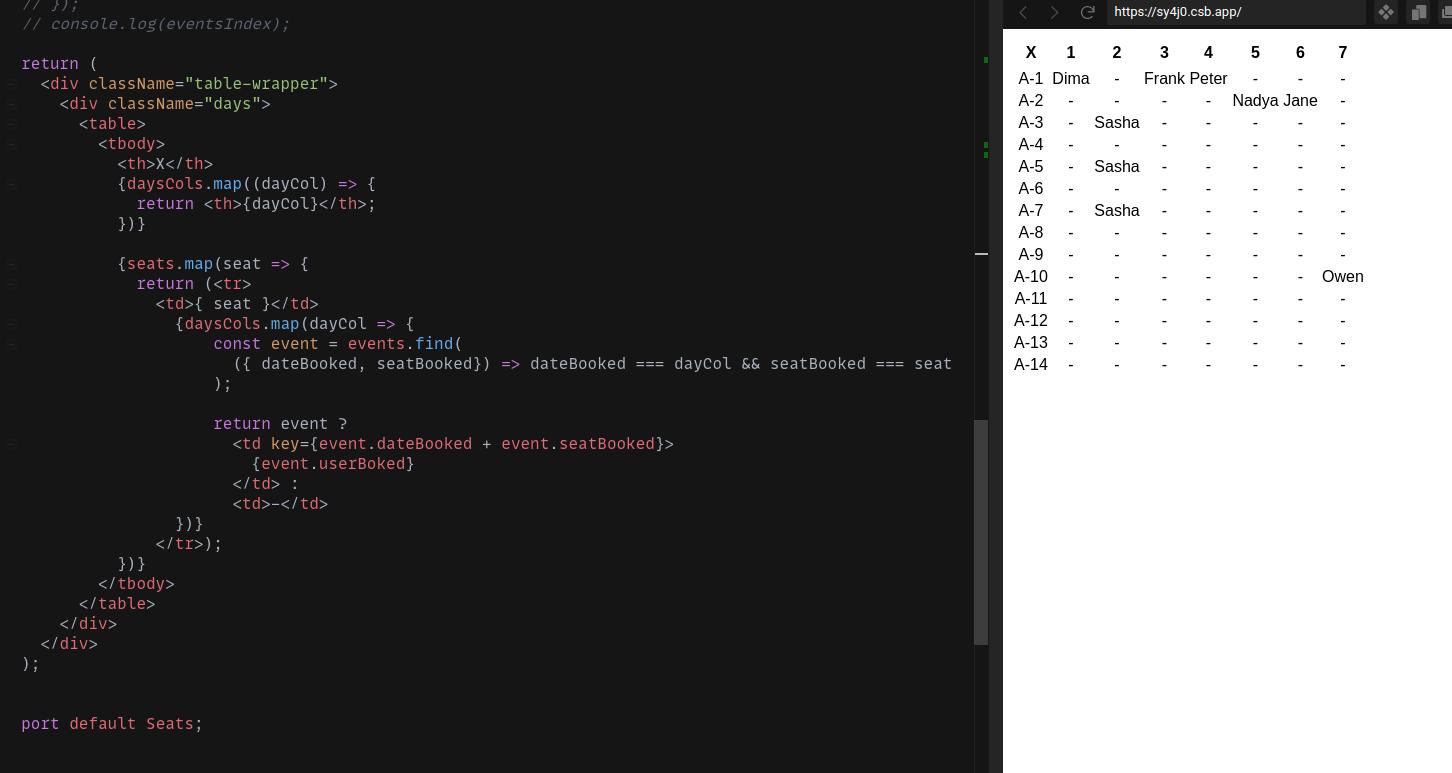
Task: Click the "port default Seats;" line
Action: (x=112, y=724)
